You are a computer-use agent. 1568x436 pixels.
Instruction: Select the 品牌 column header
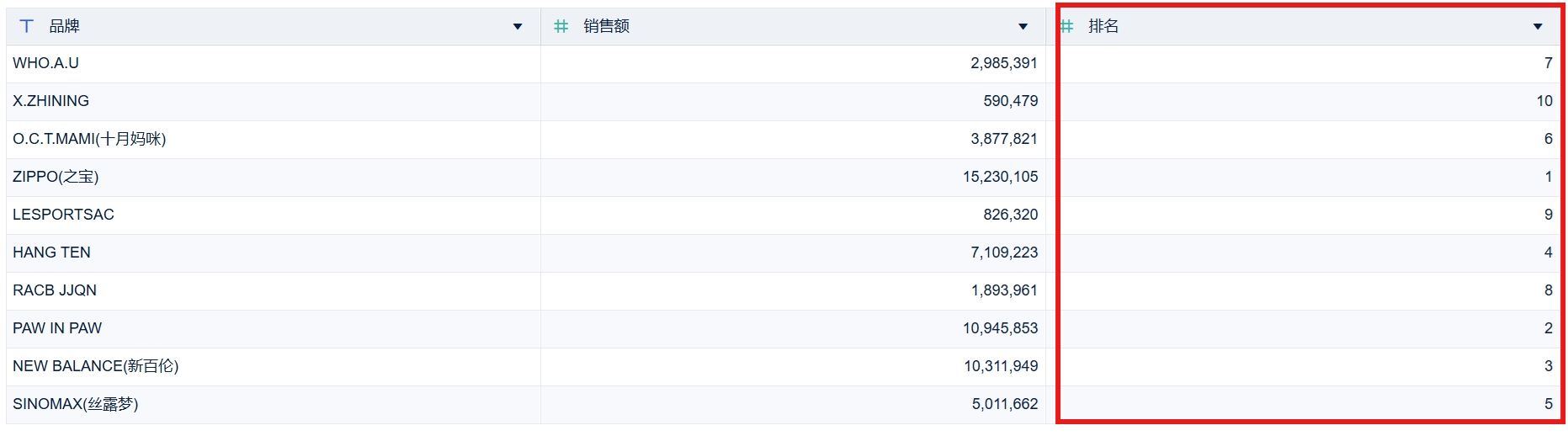click(274, 26)
